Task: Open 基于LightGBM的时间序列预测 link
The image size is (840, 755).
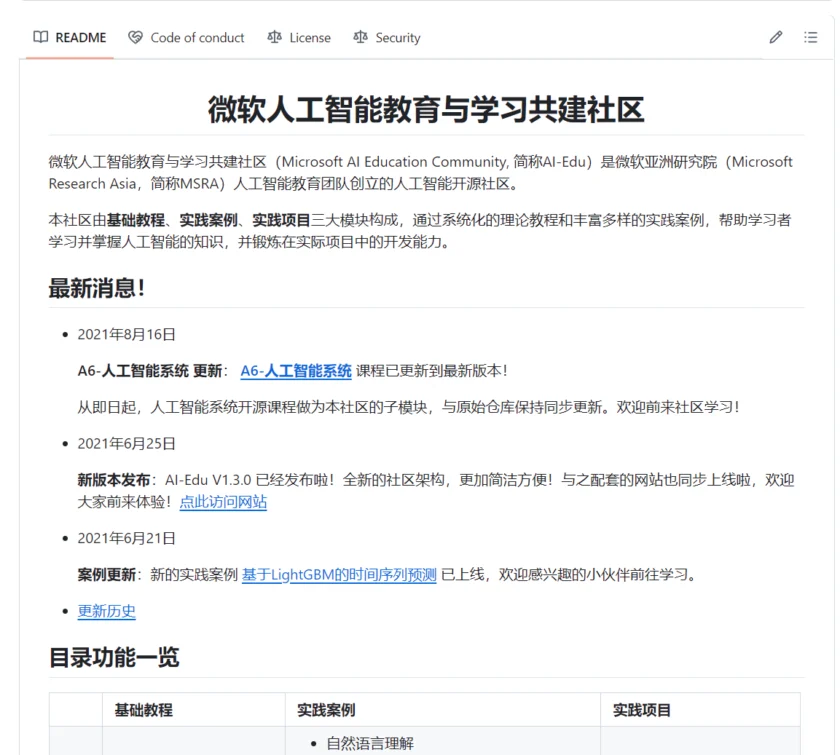Action: pos(339,575)
